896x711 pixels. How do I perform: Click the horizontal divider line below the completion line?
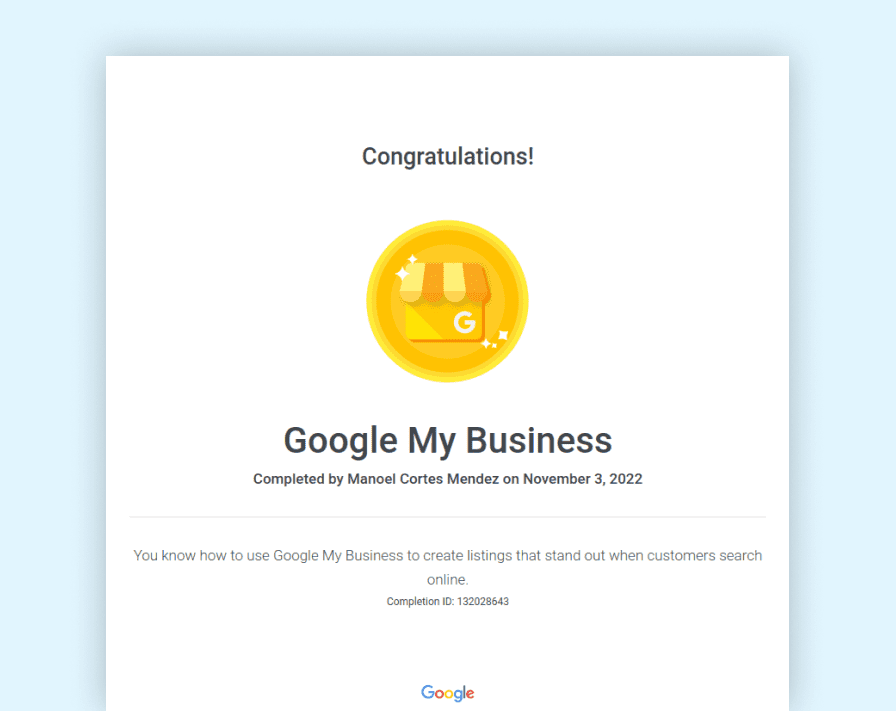point(447,517)
